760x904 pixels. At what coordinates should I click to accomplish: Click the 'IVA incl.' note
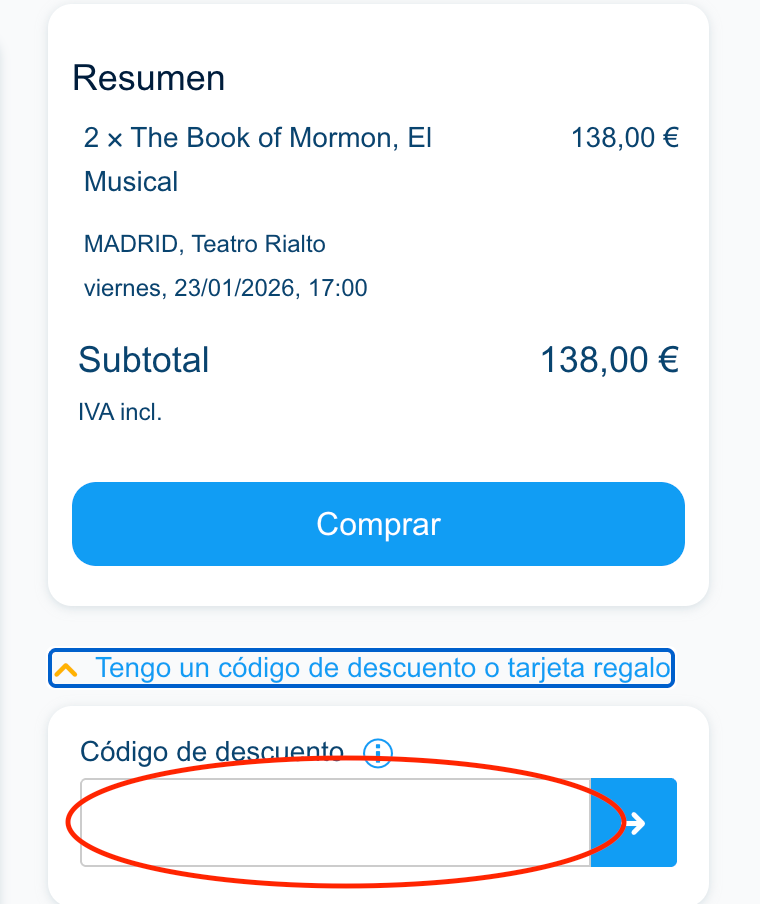tap(120, 412)
